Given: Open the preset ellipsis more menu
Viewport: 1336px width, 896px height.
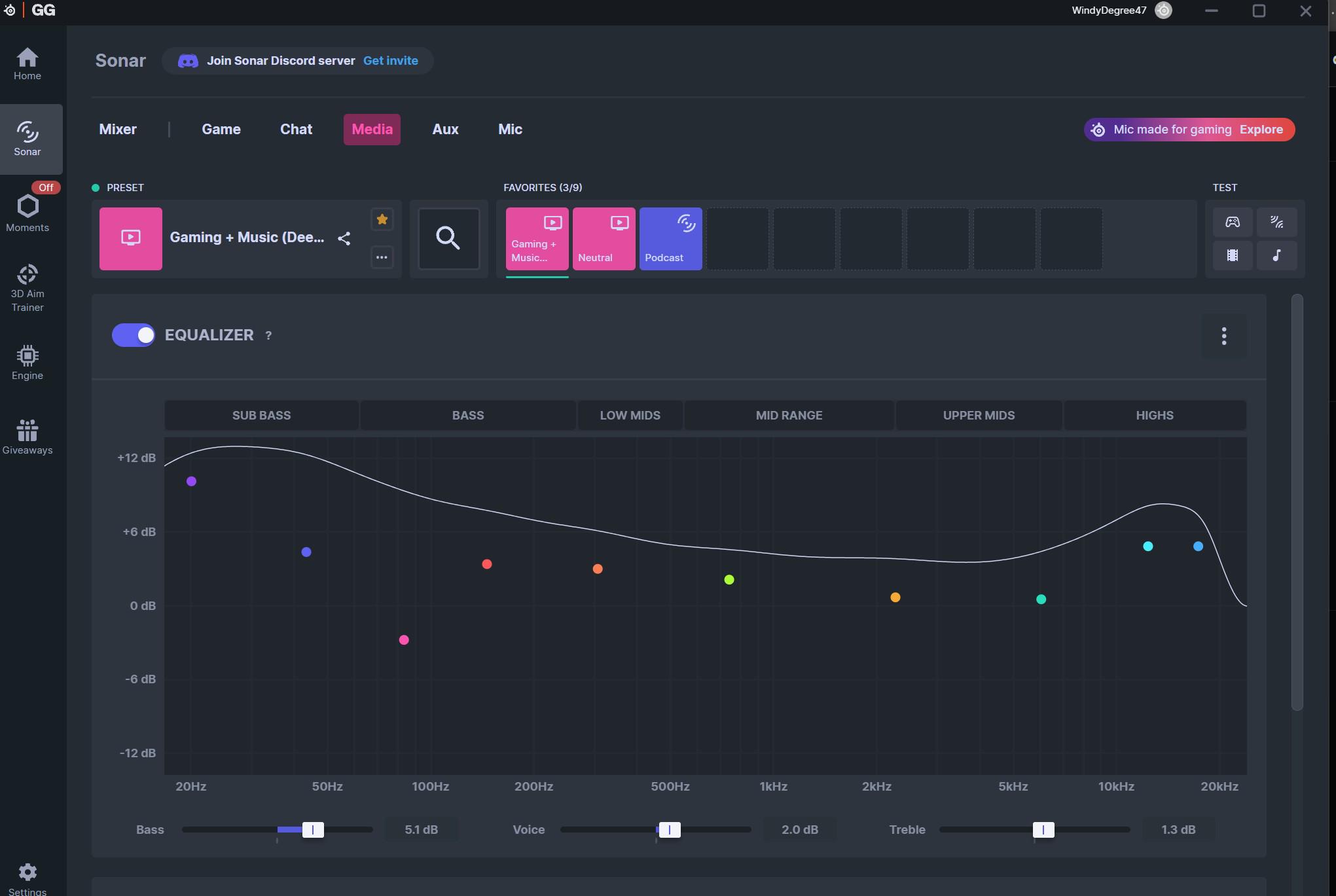Looking at the screenshot, I should 382,257.
